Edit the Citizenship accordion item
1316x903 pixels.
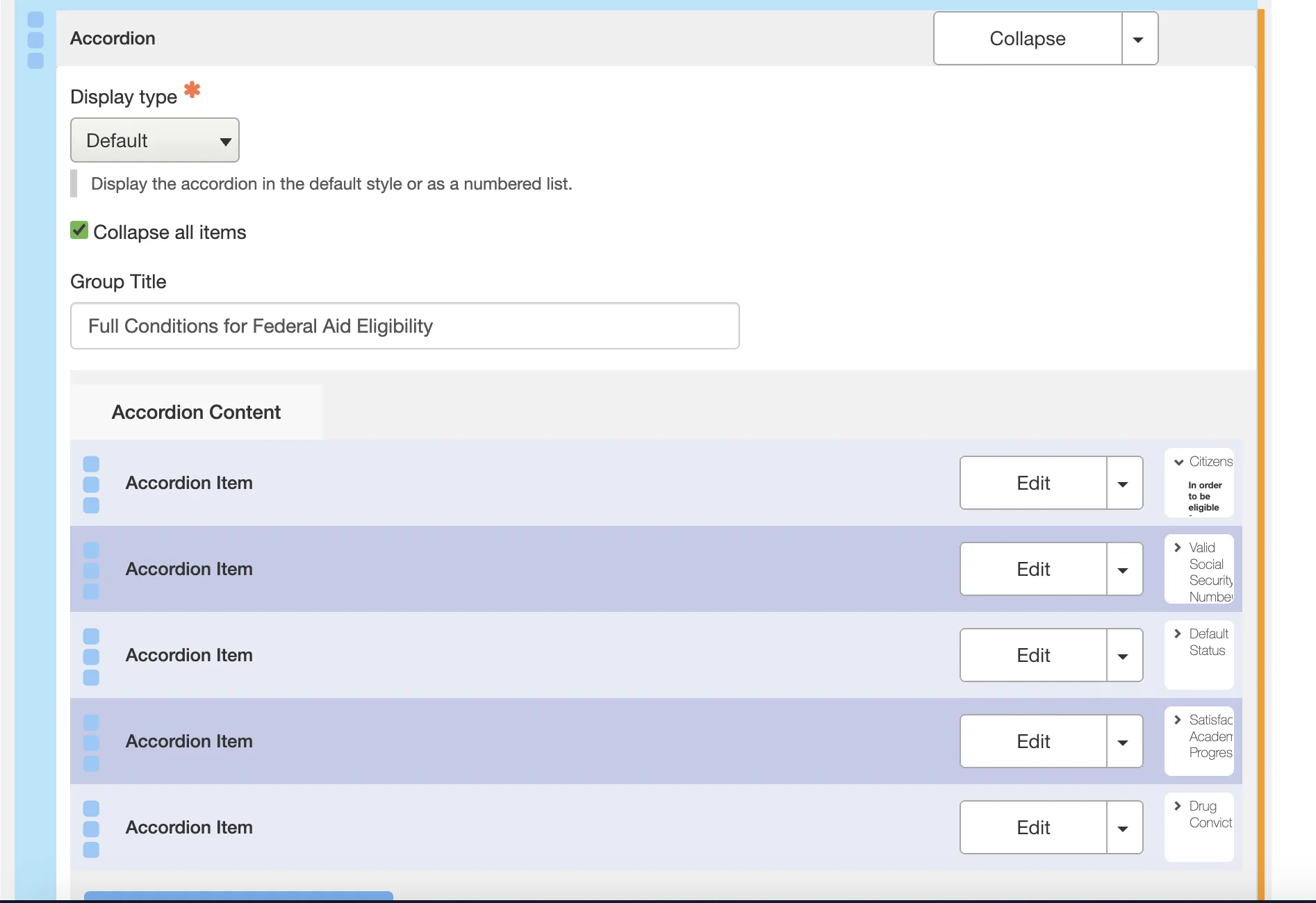tap(1033, 483)
